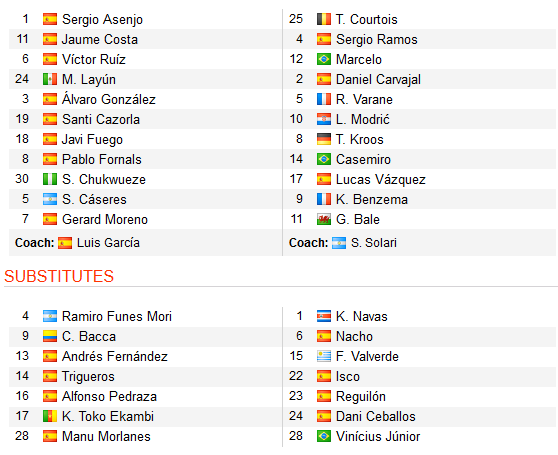Click the Cameroon flag next to K. Toko Ekambi
Screen dimensions: 558x455
click(x=50, y=416)
